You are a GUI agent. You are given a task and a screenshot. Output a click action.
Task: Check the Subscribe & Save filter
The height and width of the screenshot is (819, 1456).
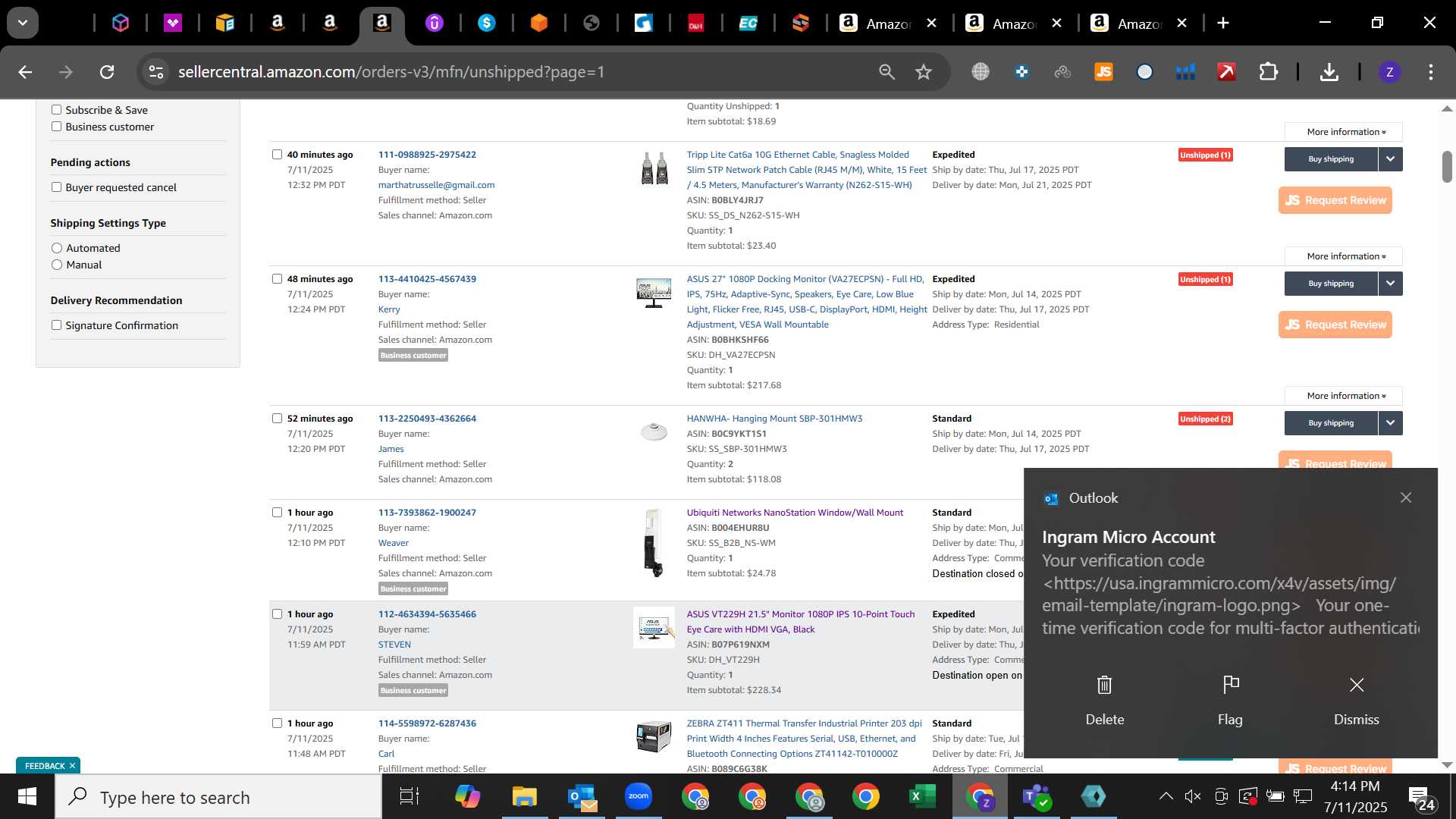coord(56,110)
